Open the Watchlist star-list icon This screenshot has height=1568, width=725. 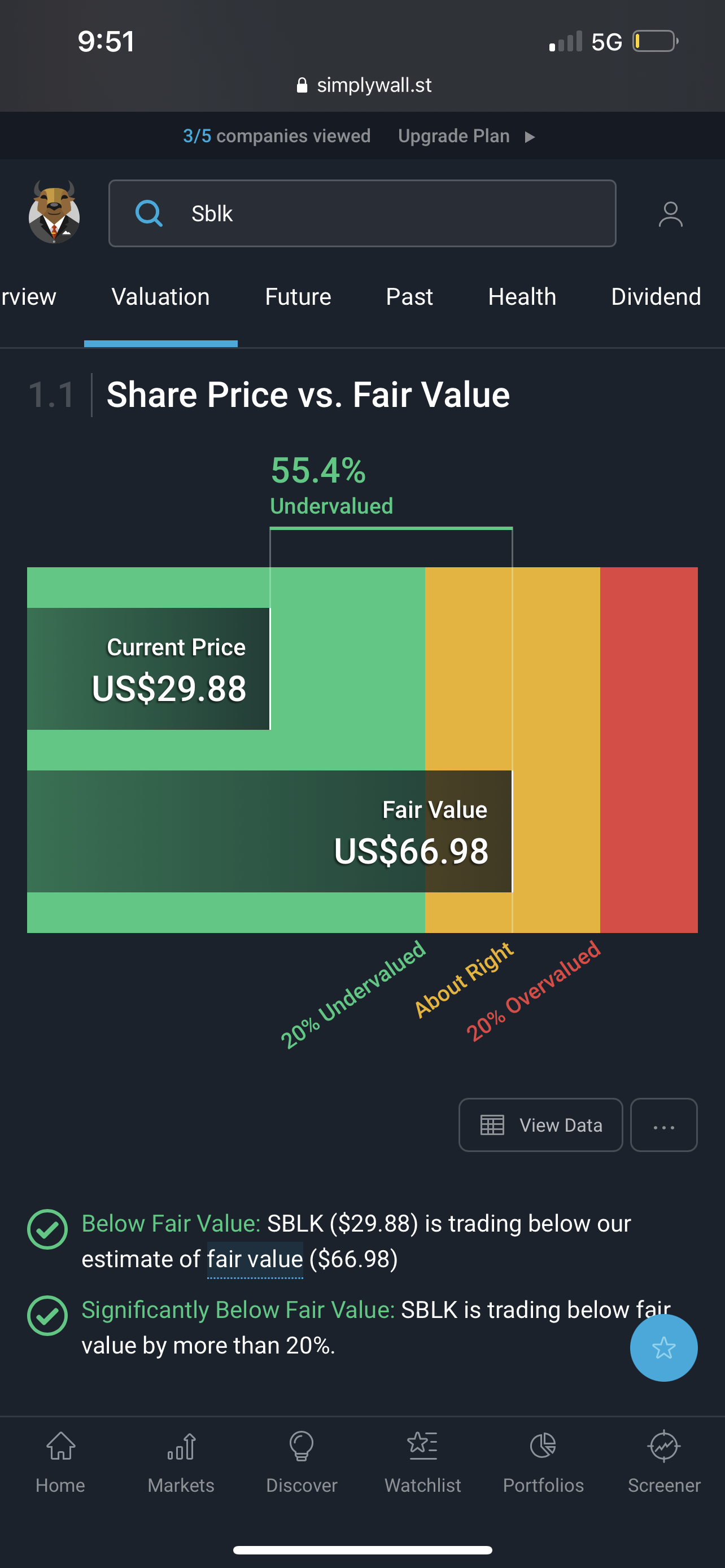422,1446
